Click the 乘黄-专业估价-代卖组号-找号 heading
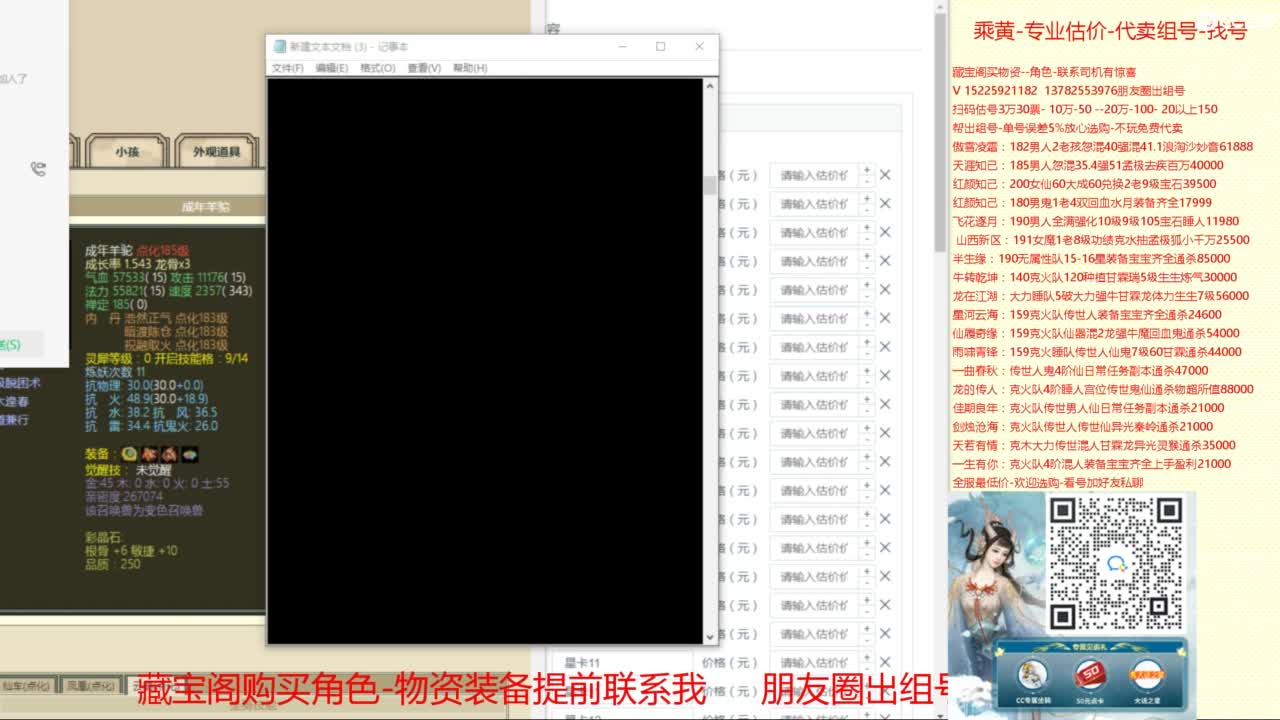Image resolution: width=1280 pixels, height=720 pixels. click(1110, 31)
